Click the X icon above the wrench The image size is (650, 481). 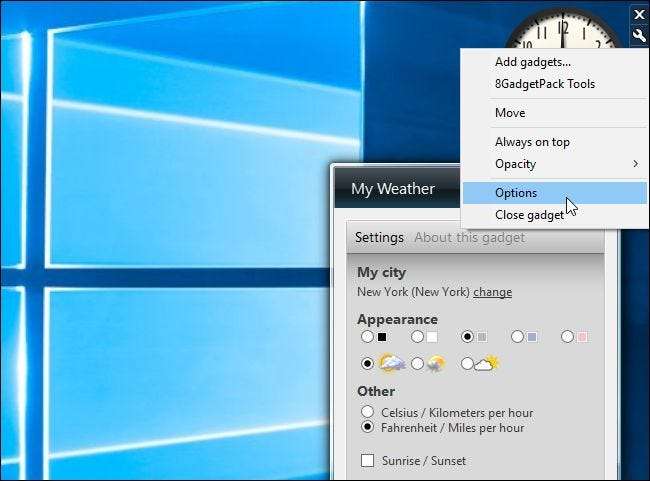point(639,15)
